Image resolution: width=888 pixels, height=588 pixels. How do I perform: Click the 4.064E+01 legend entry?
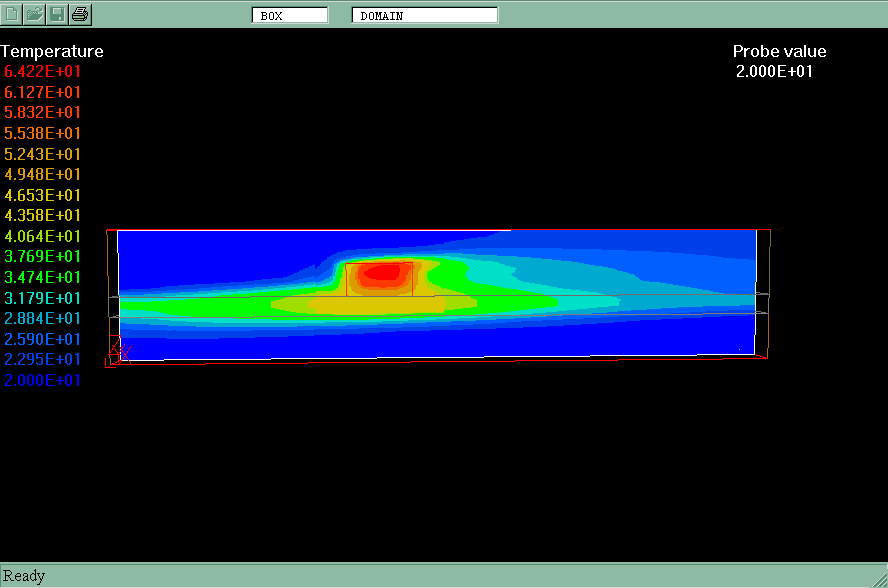click(x=43, y=236)
